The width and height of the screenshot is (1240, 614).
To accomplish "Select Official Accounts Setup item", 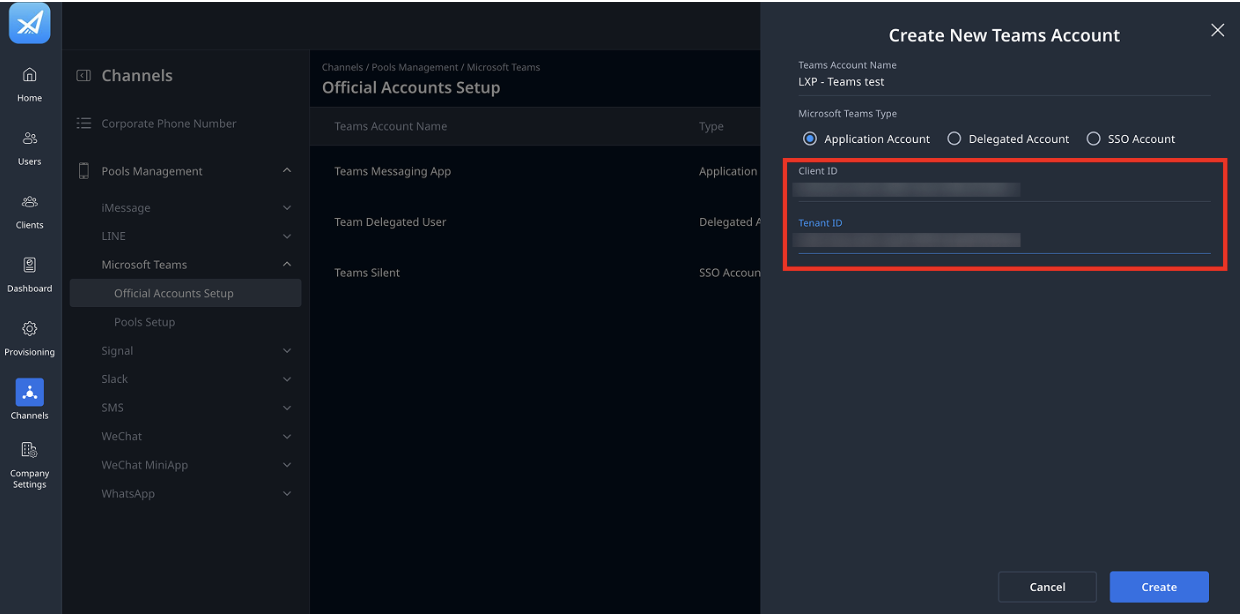I will (185, 293).
